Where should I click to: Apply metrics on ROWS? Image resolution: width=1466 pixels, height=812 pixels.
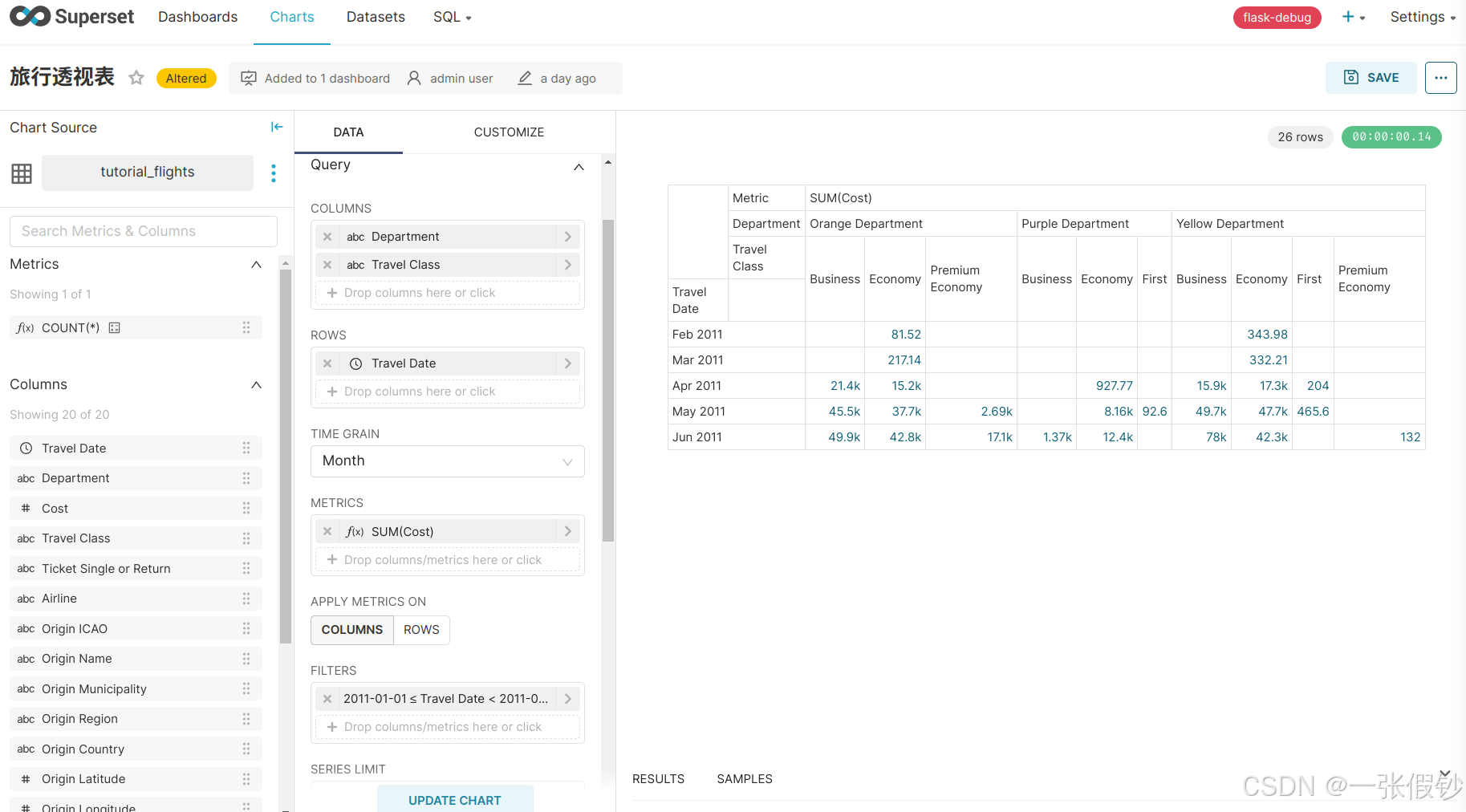(421, 630)
